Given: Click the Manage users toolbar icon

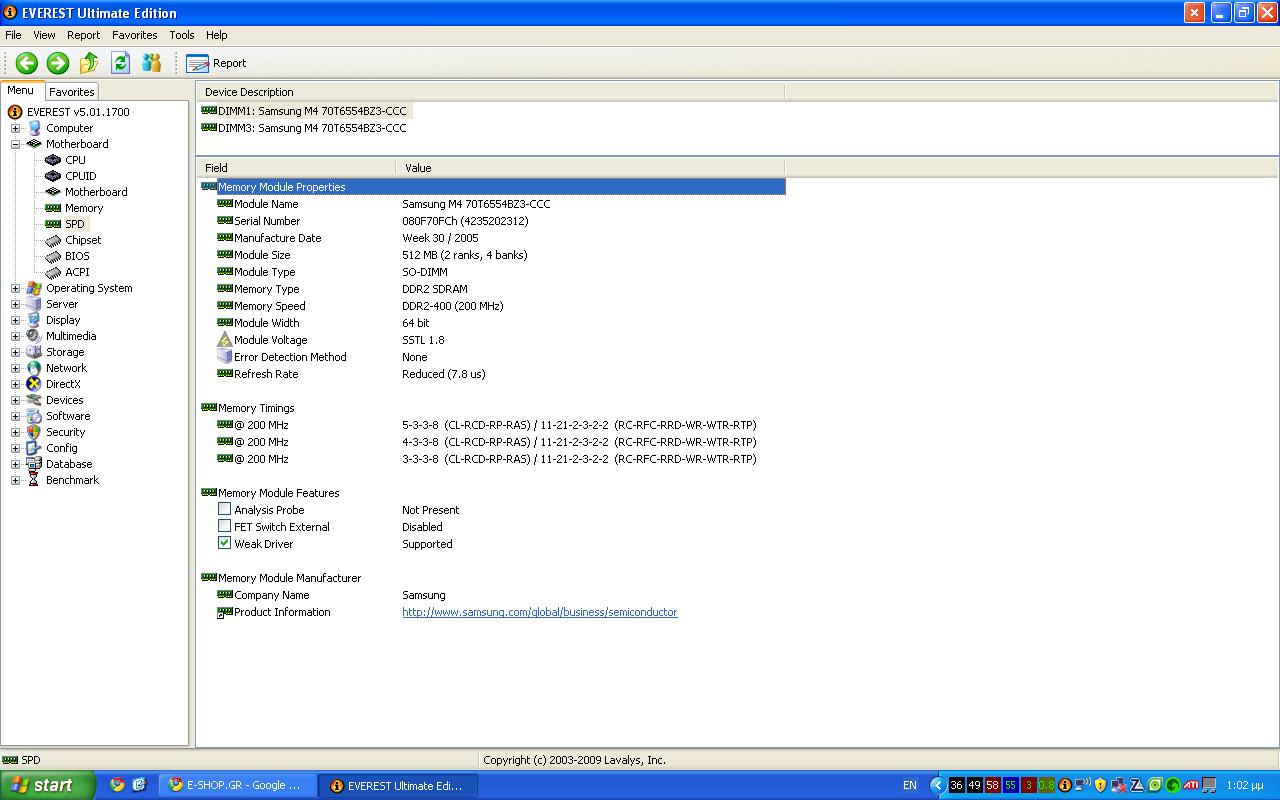Looking at the screenshot, I should 151,63.
